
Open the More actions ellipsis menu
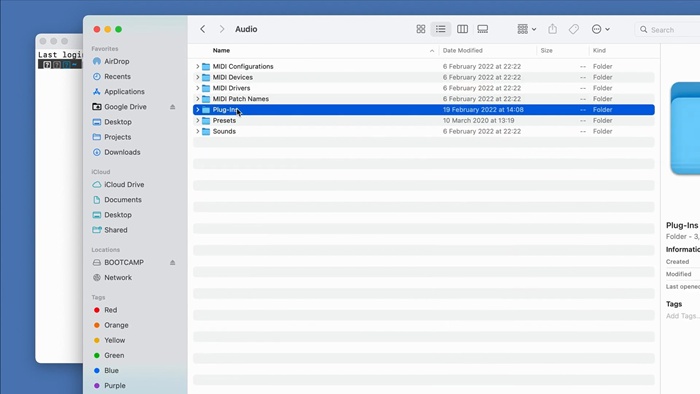click(600, 29)
